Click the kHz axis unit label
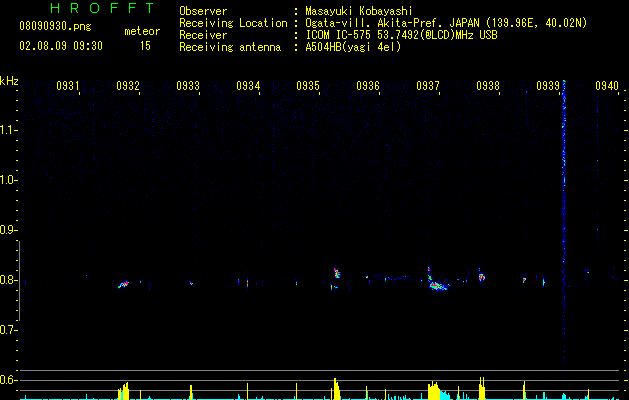Viewport: 629px width, 400px height. coord(9,81)
